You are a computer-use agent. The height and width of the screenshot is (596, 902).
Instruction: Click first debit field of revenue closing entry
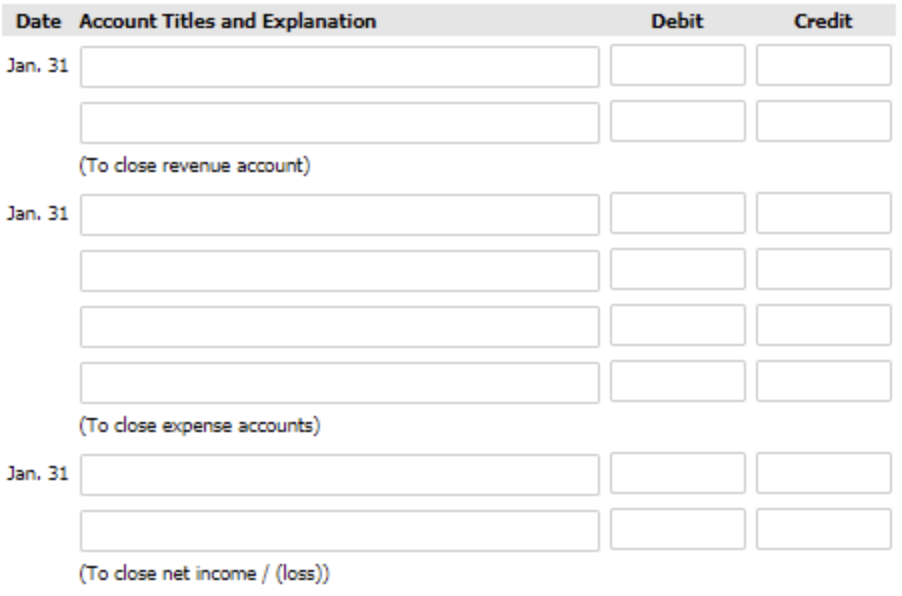coord(678,66)
